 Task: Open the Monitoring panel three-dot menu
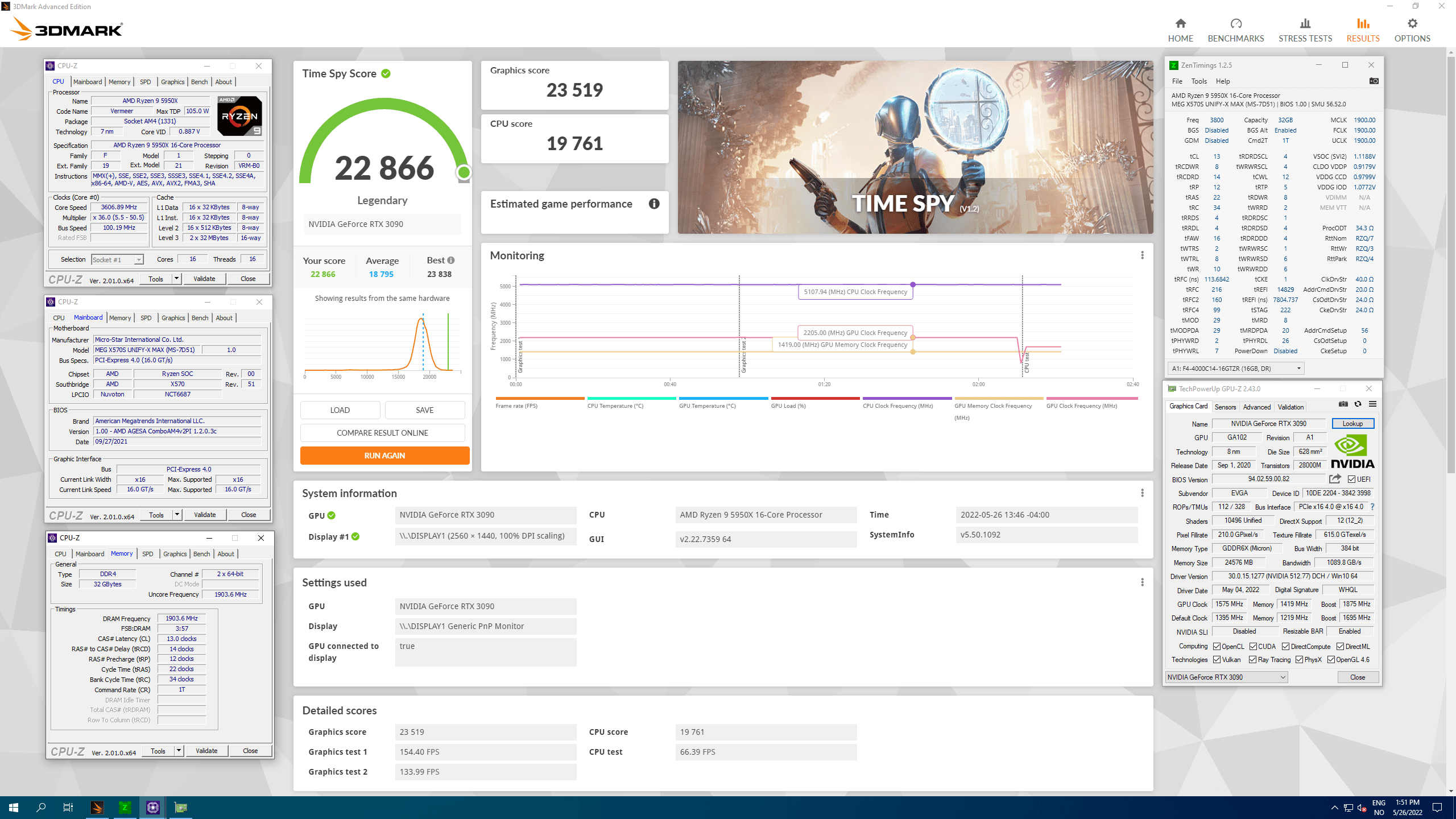tap(1142, 255)
